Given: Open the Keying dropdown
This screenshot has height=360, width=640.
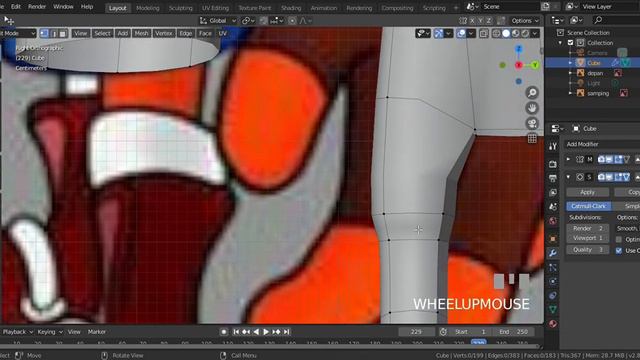Looking at the screenshot, I should point(50,332).
